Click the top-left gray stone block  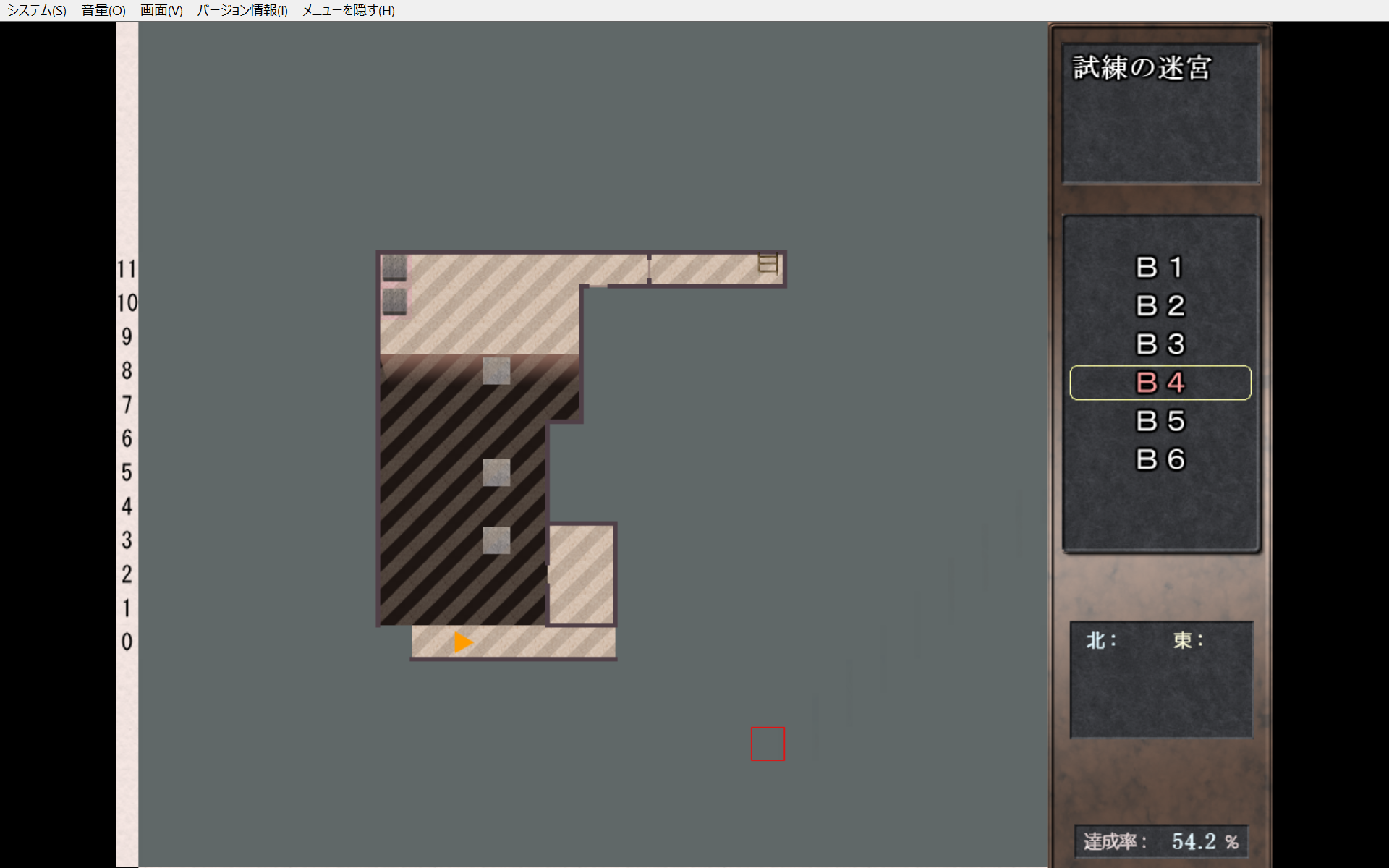(394, 267)
